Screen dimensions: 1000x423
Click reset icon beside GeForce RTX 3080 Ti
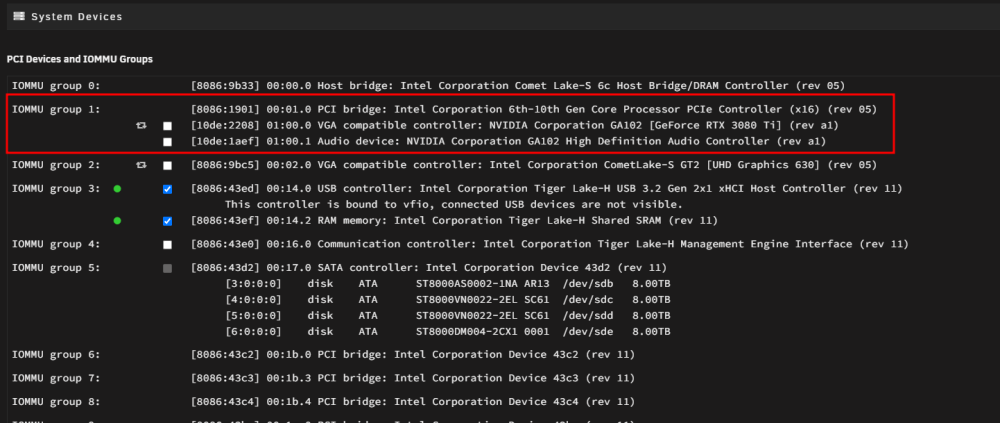click(141, 126)
